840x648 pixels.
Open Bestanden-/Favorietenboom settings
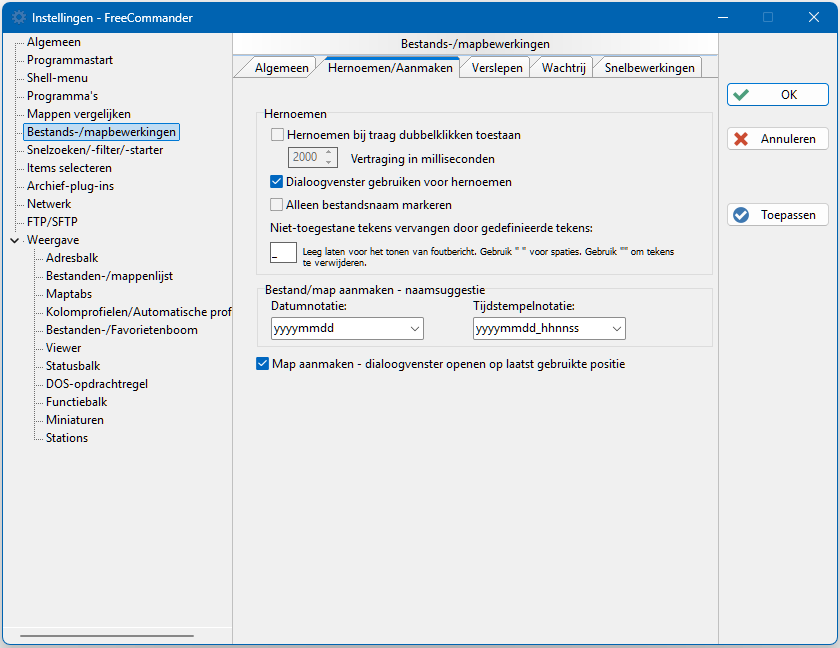pos(122,330)
